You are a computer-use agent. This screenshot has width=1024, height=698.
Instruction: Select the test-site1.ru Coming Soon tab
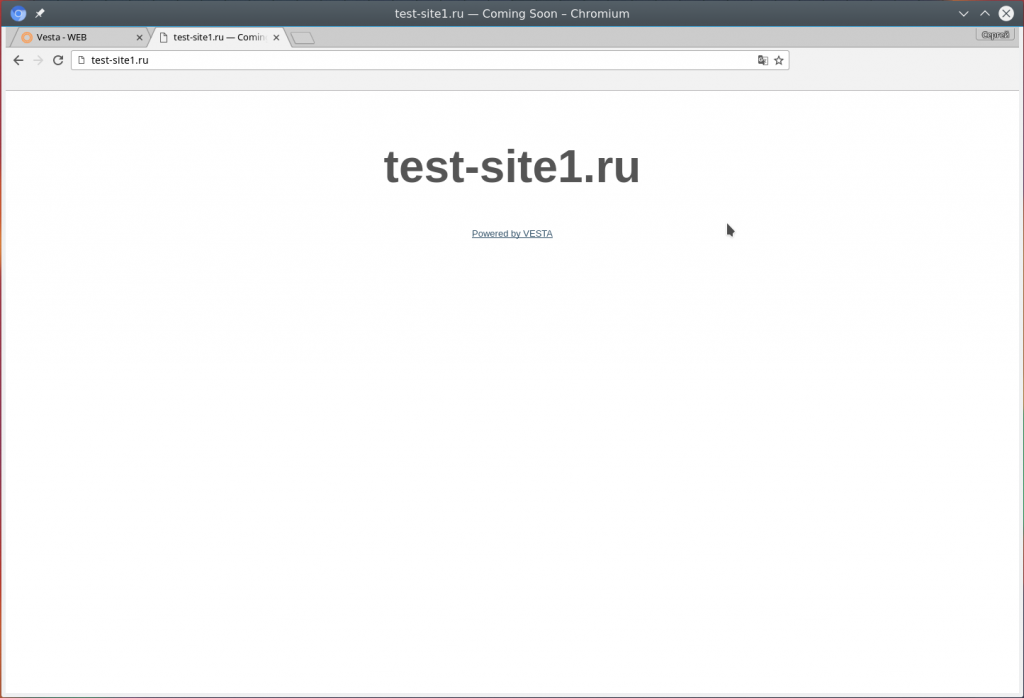point(219,37)
